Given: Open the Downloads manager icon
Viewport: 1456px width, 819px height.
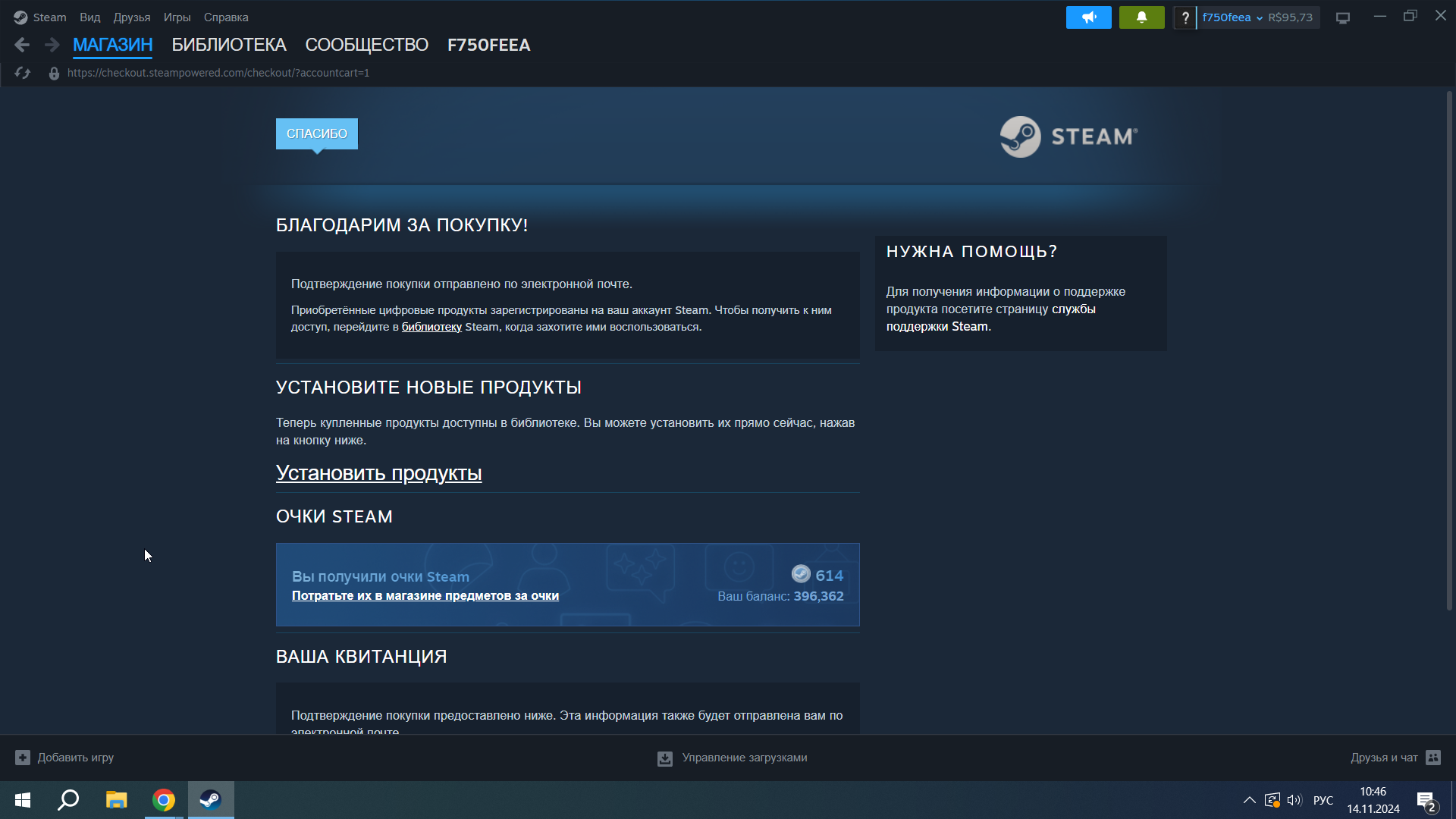Looking at the screenshot, I should click(x=665, y=758).
